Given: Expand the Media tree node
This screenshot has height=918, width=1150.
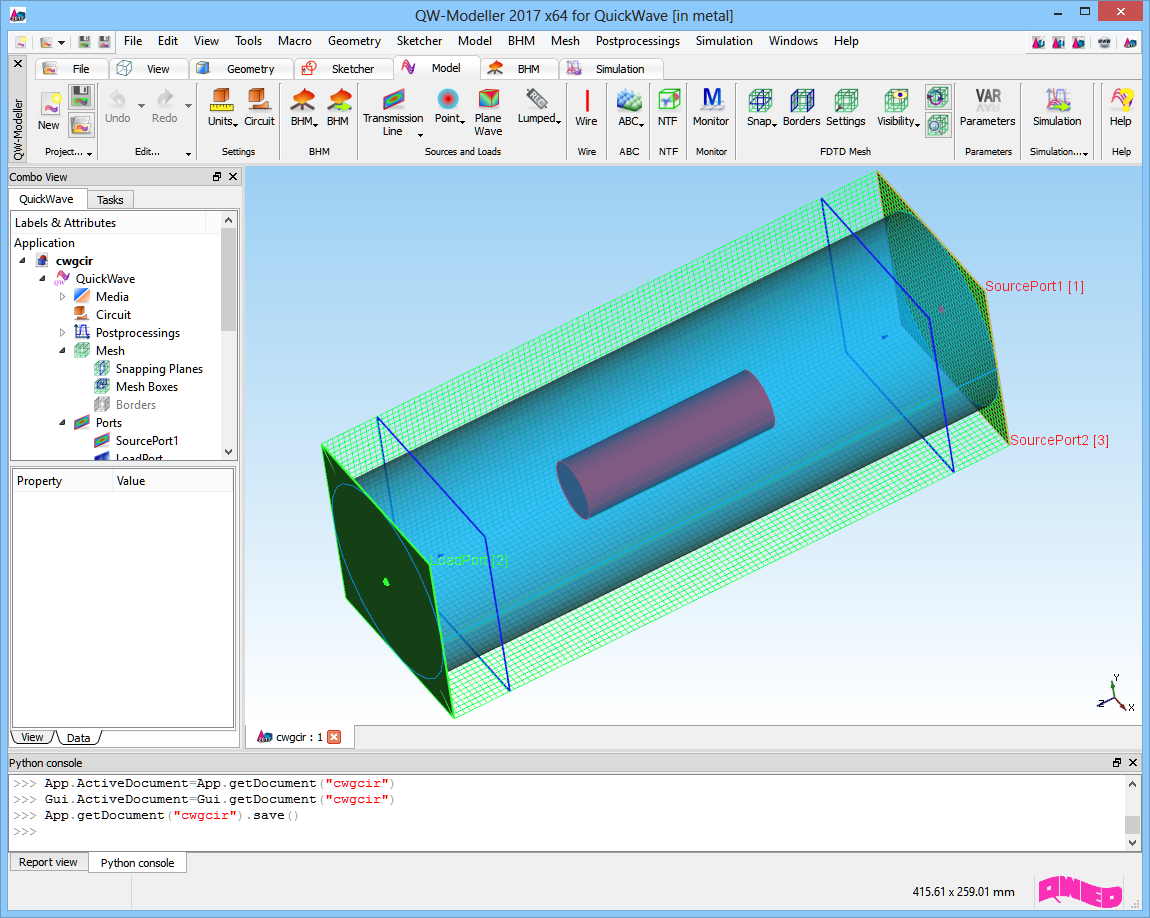Looking at the screenshot, I should click(62, 296).
